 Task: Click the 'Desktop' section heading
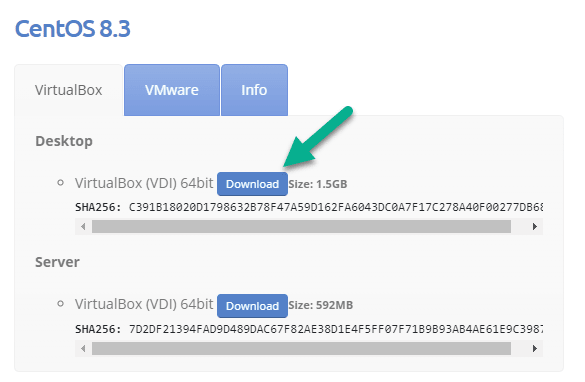tap(64, 141)
